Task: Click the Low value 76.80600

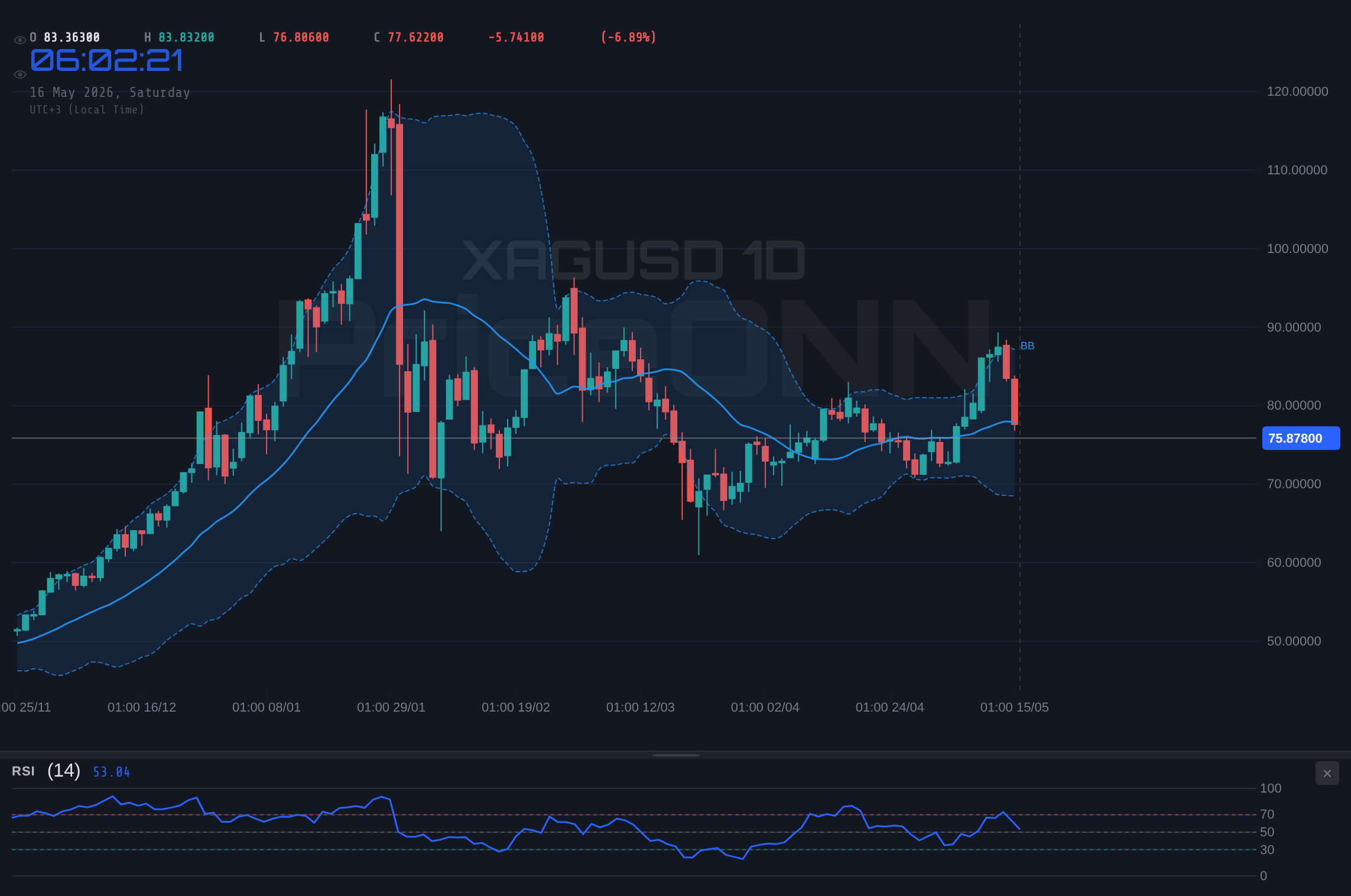Action: (x=301, y=37)
